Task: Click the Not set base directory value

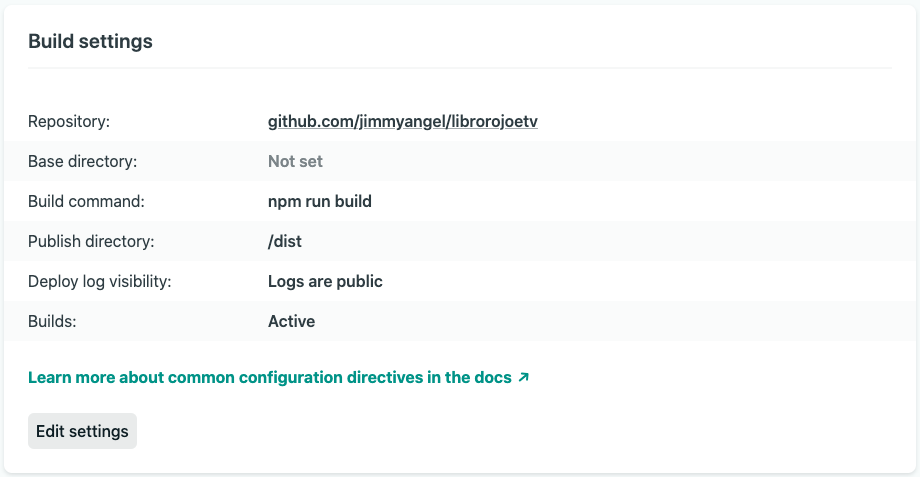Action: 295,161
